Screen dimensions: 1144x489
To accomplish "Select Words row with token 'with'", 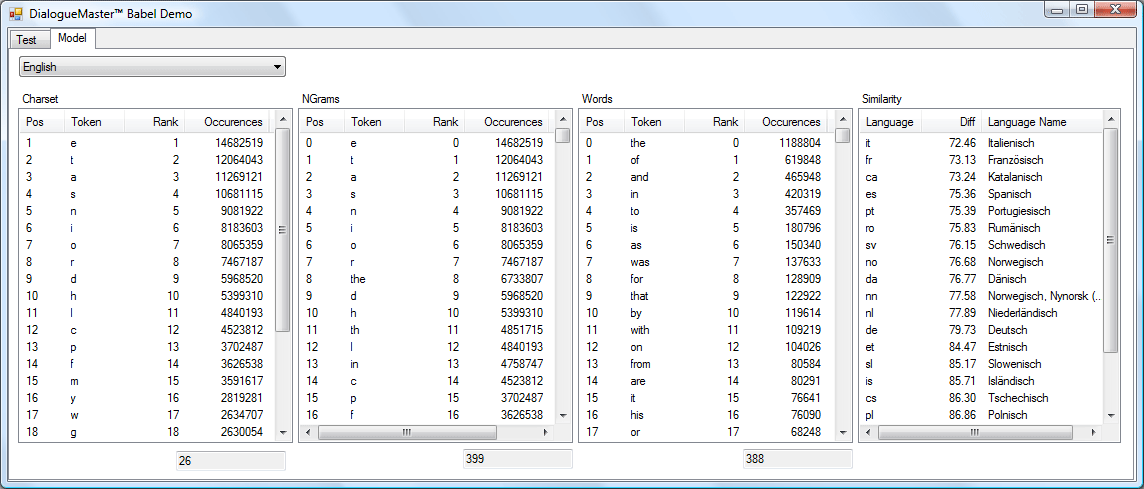I will tap(708, 330).
